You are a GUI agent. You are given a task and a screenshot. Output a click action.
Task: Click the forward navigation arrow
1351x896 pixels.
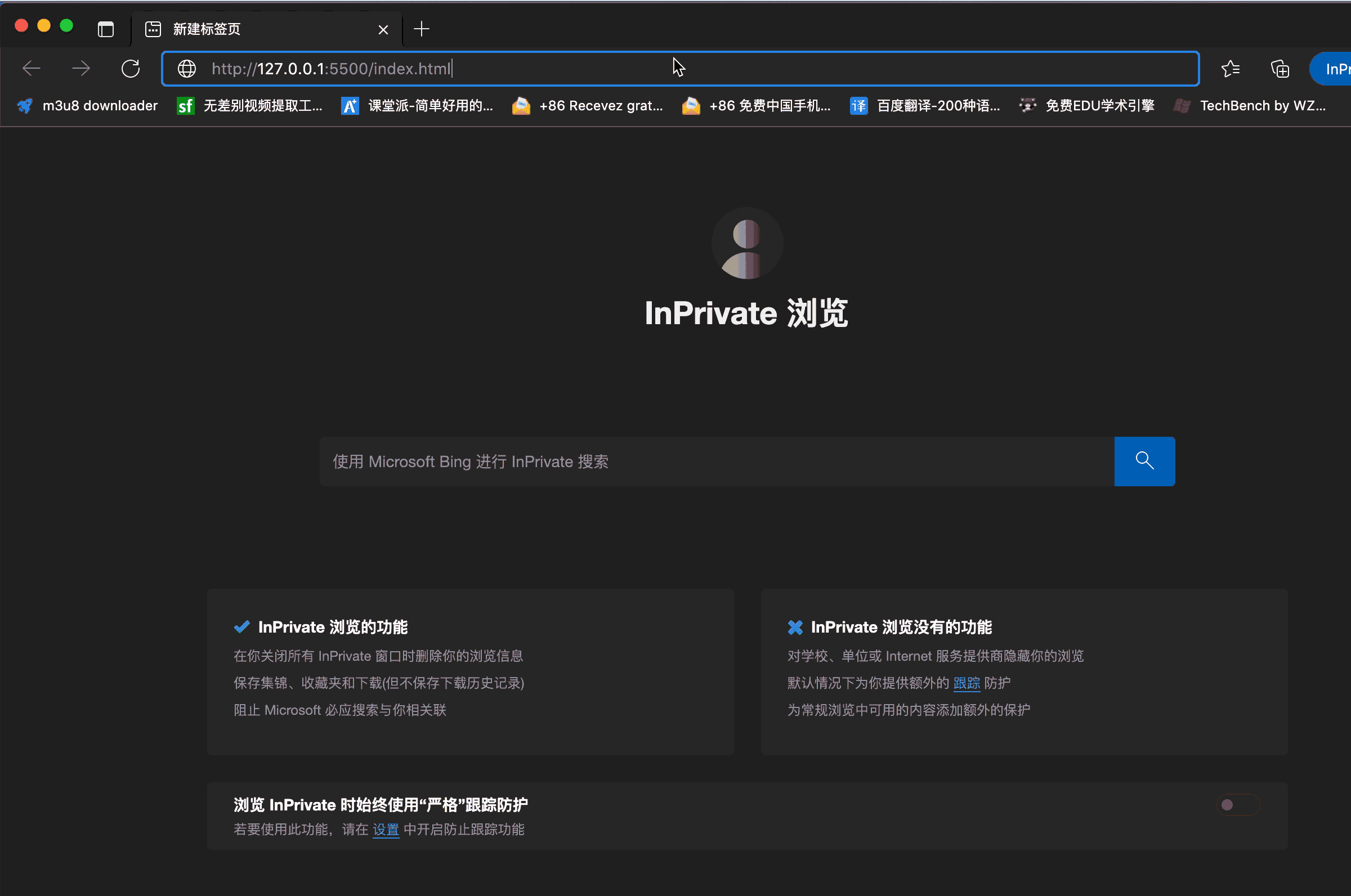(x=81, y=69)
